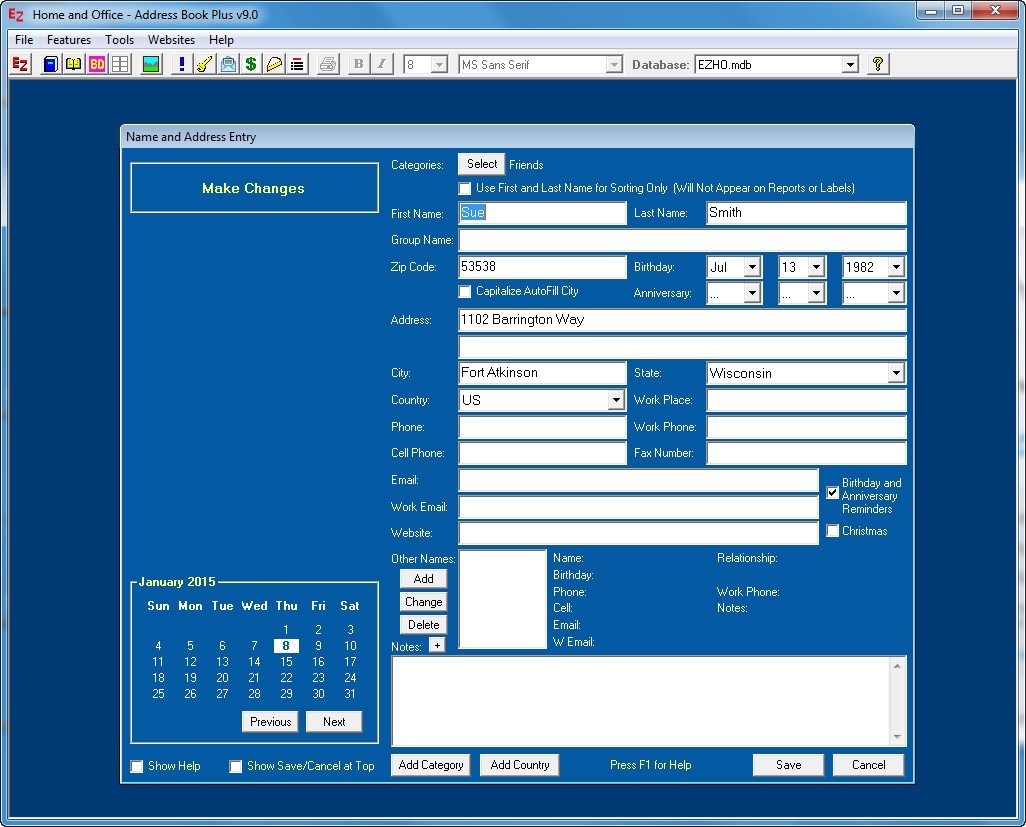Screen dimensions: 1026x827
Task: Open the envelope search toolbar icon
Action: click(x=228, y=63)
